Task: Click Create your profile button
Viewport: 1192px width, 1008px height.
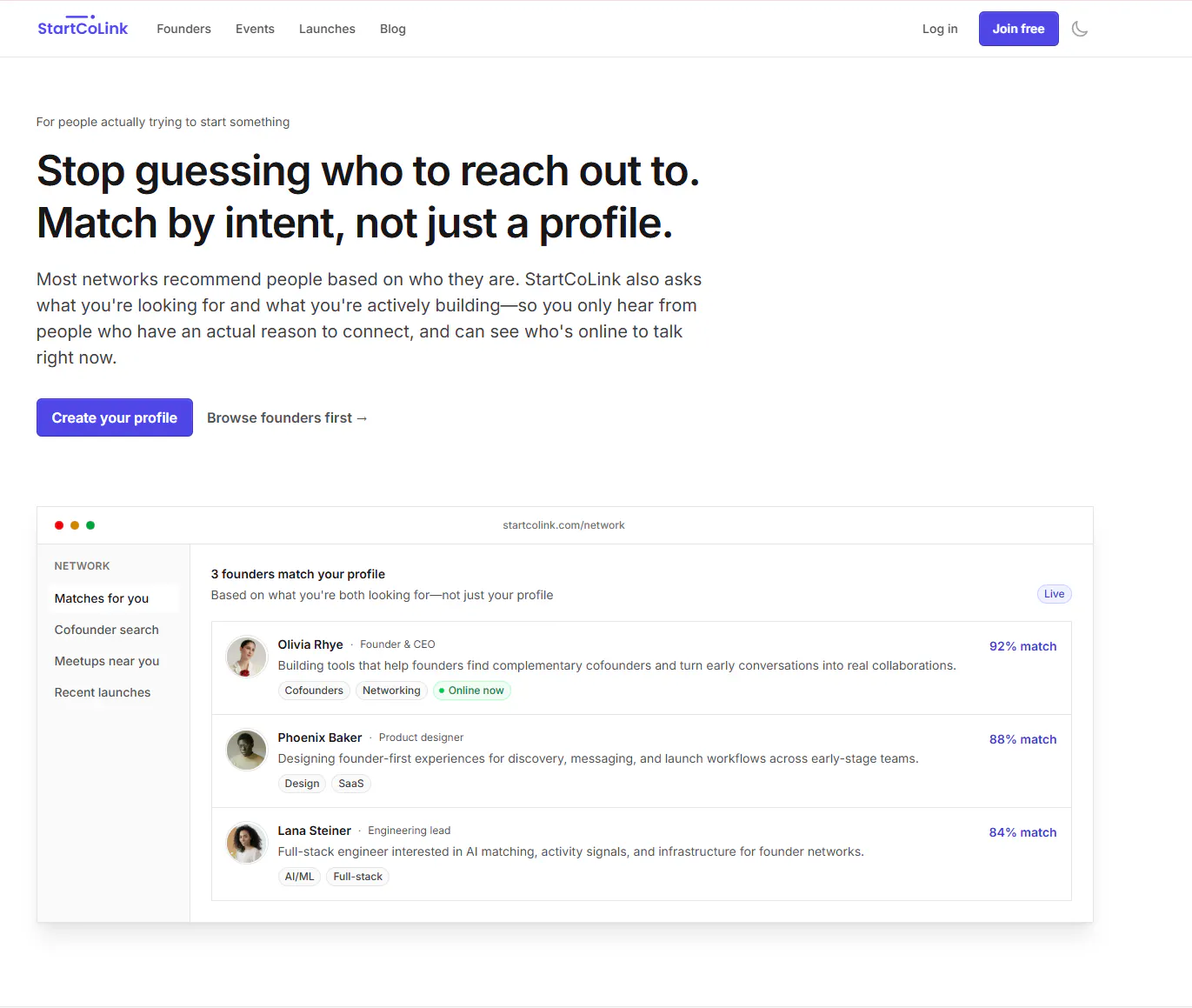Action: (x=115, y=417)
